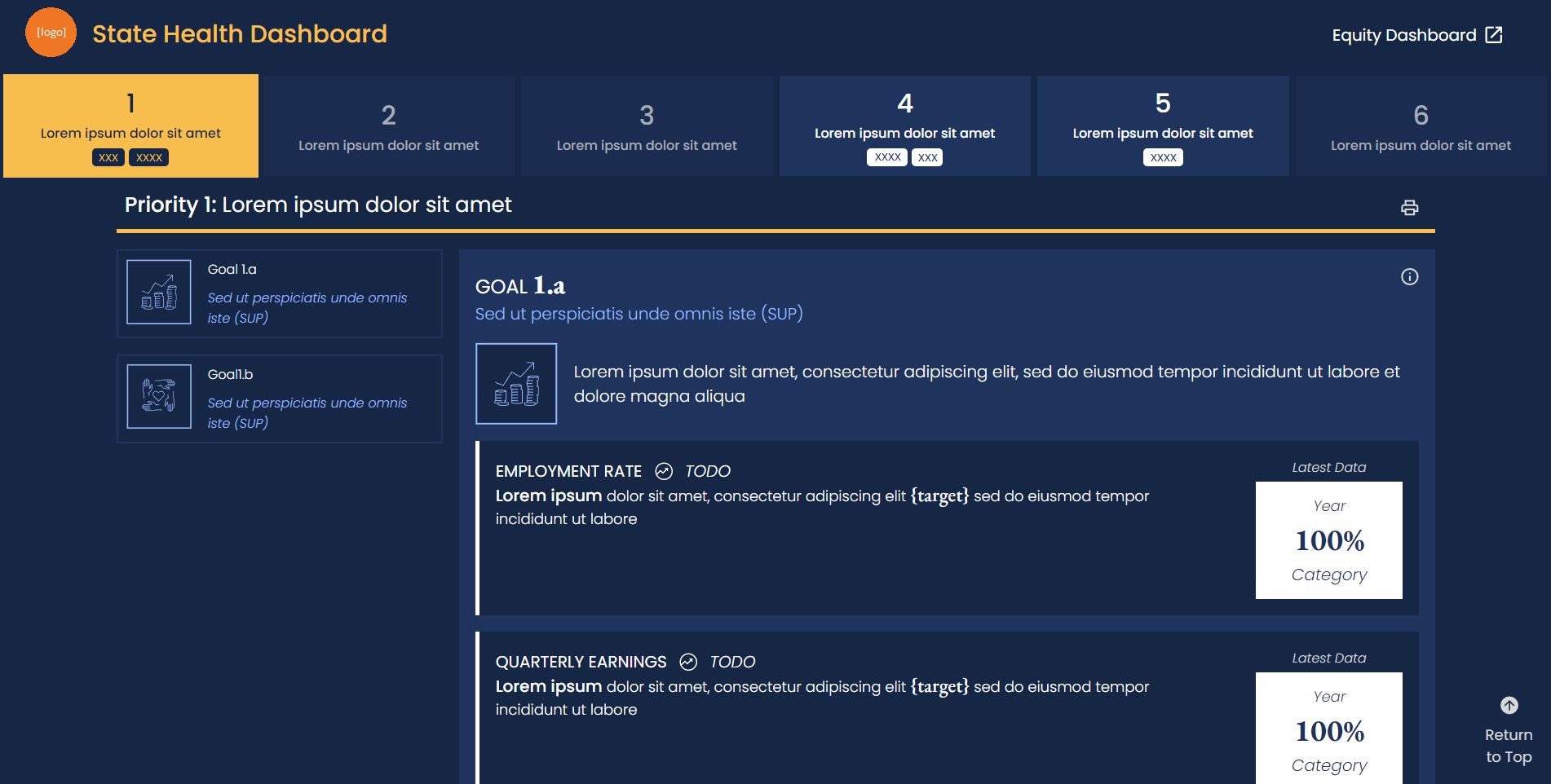
Task: Click the State Health Dashboard title
Action: coord(240,34)
